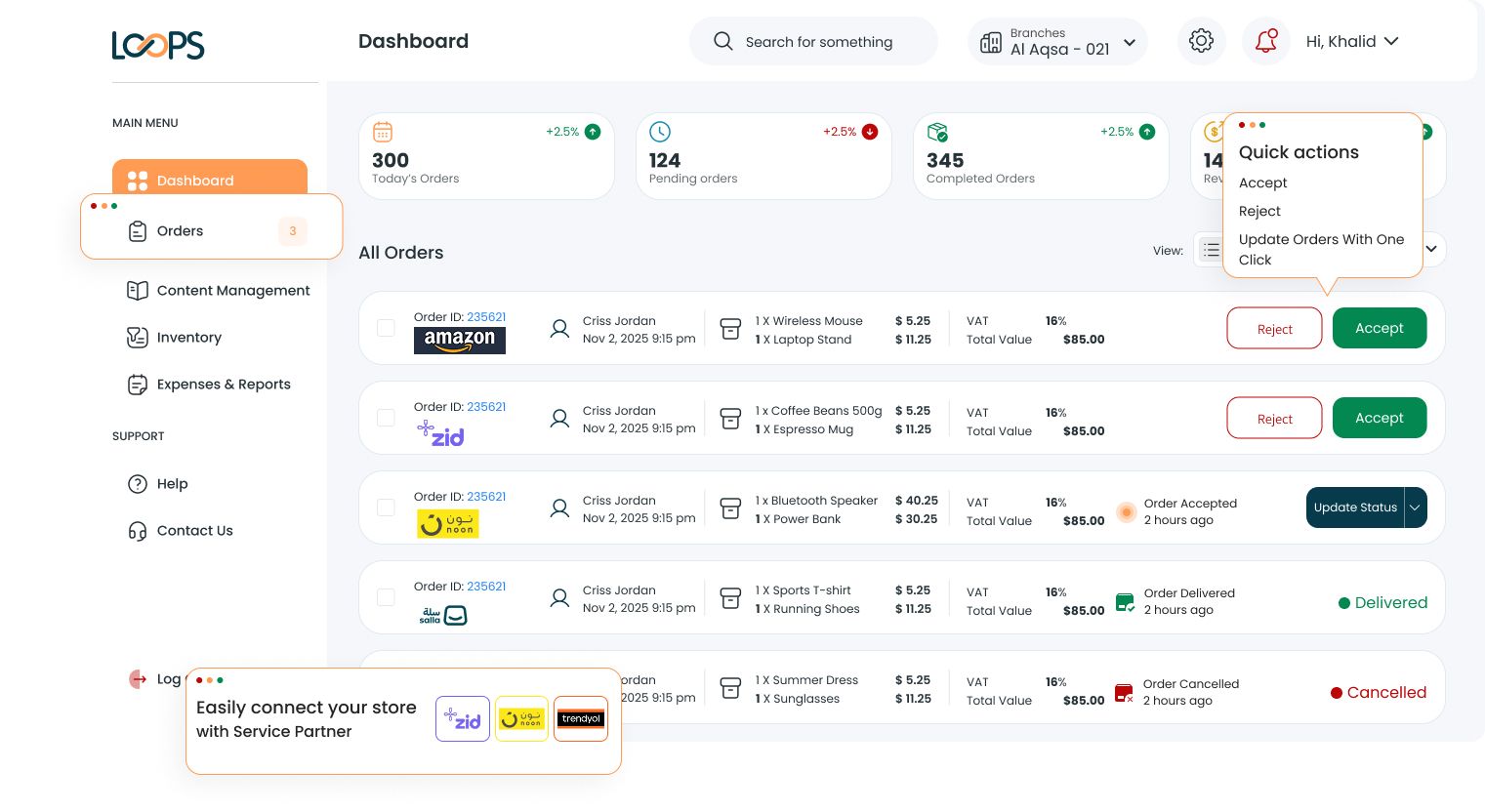The height and width of the screenshot is (812, 1485).
Task: Click the Log out icon at bottom
Action: click(x=138, y=679)
